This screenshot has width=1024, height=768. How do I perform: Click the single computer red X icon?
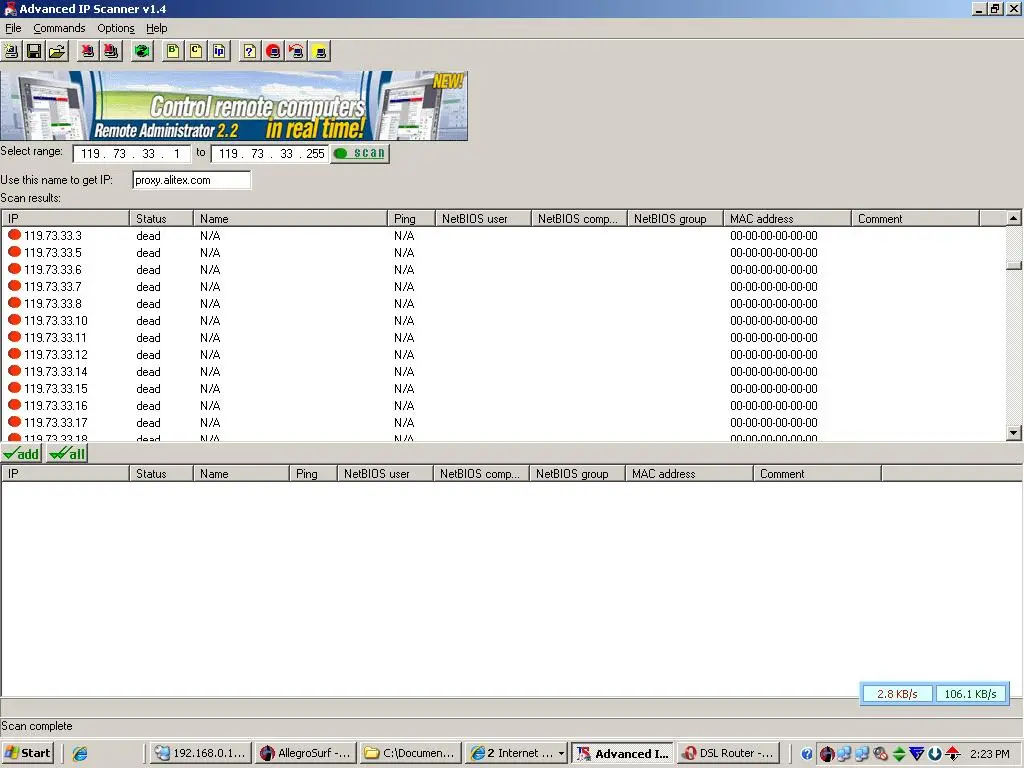click(88, 51)
